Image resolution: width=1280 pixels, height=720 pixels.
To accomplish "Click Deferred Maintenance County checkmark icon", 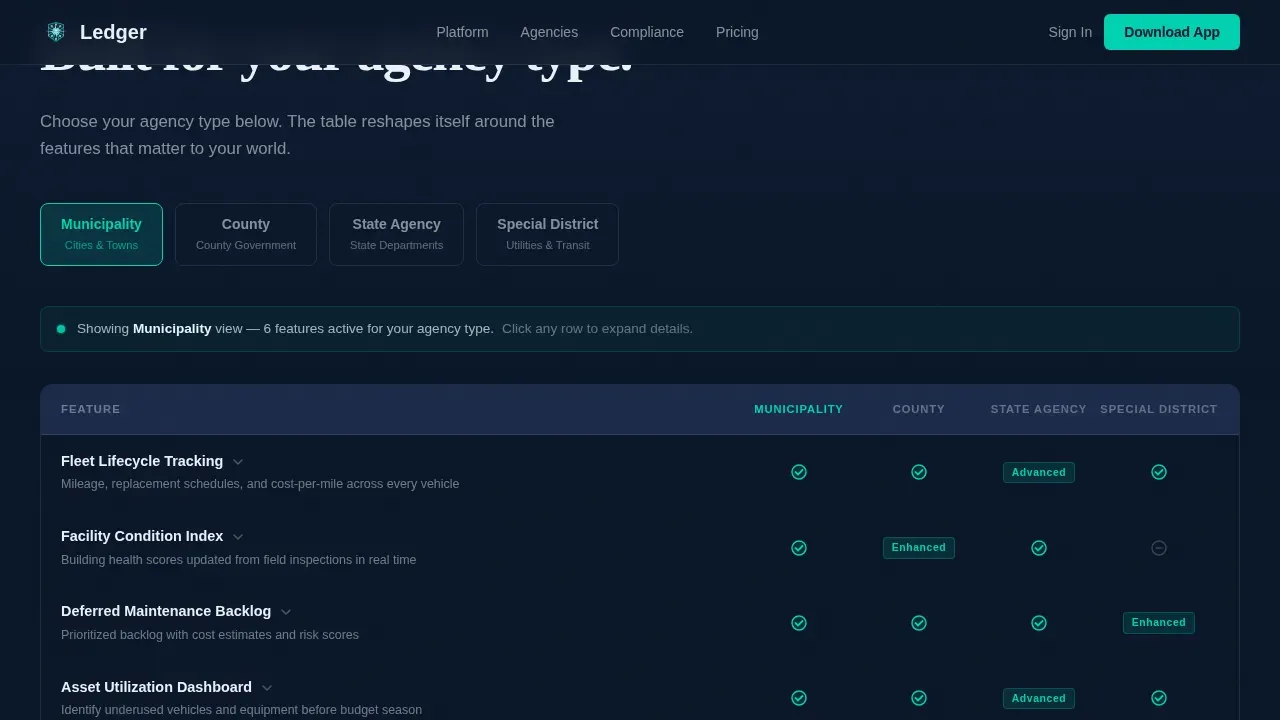I will point(919,623).
